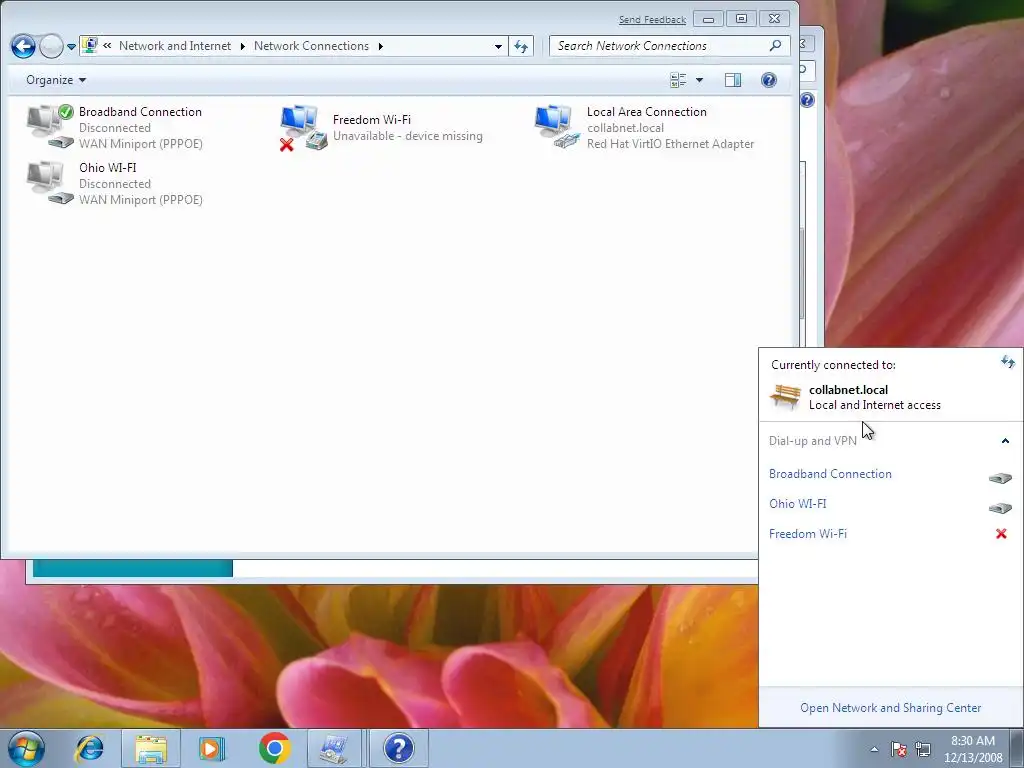The width and height of the screenshot is (1024, 768).
Task: Open the recent pages dropdown arrow
Action: tap(71, 47)
